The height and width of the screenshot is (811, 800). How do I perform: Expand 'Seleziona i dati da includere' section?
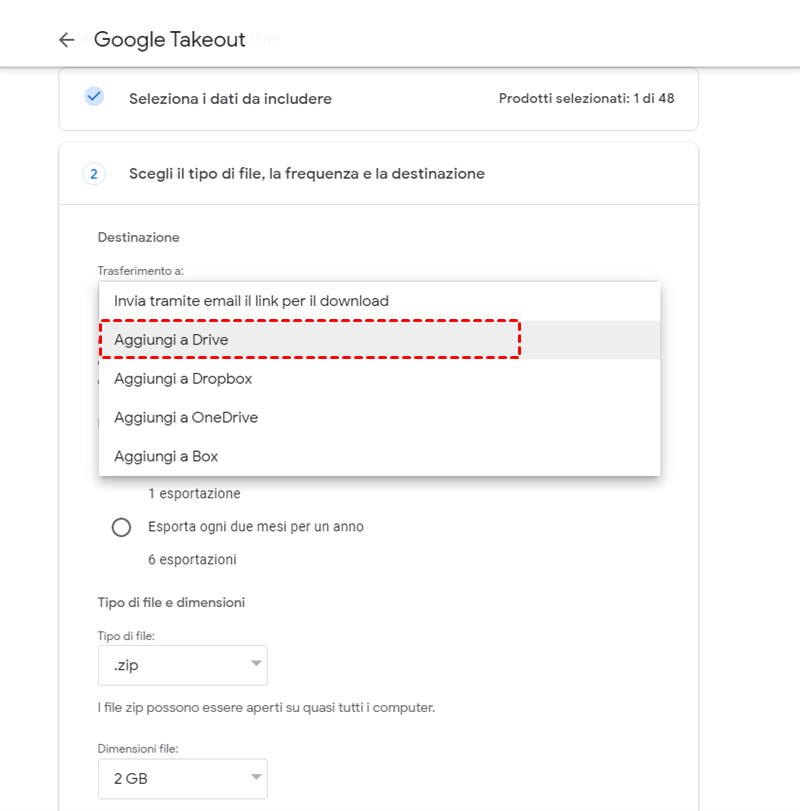click(230, 99)
